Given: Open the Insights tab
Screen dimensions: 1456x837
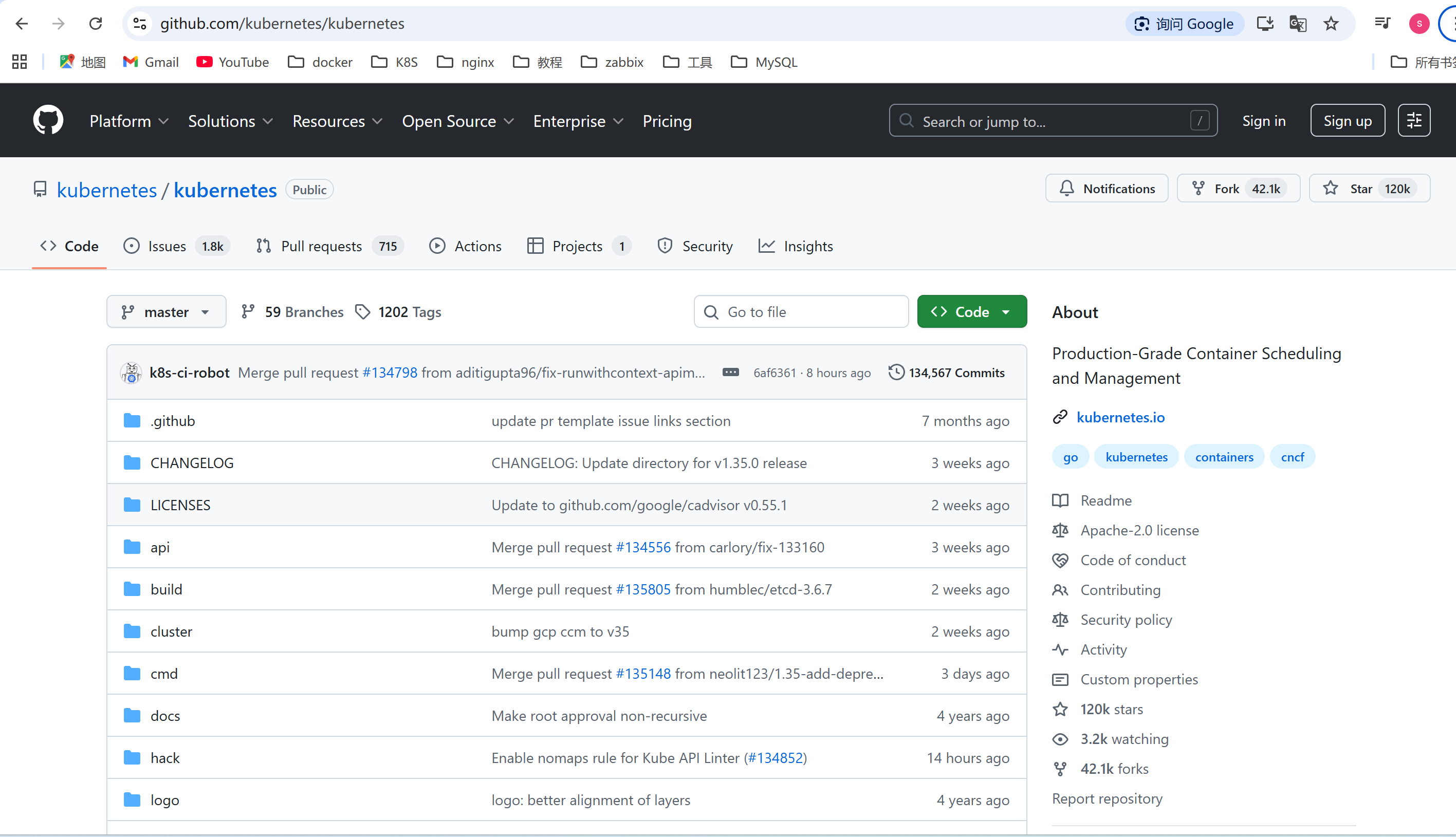Looking at the screenshot, I should pyautogui.click(x=796, y=246).
